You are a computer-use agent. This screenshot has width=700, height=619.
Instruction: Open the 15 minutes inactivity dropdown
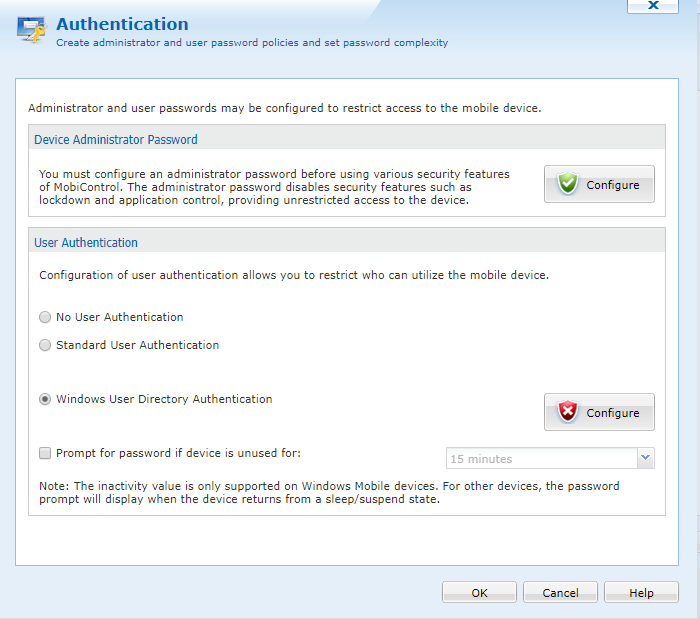540,459
